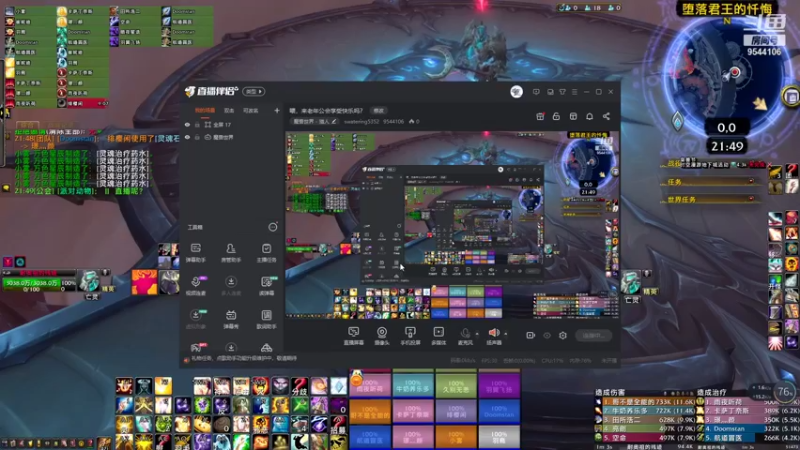Screen dimensions: 800x450
Task: Open the 横屏 mode selector beside the logo
Action: click(254, 92)
